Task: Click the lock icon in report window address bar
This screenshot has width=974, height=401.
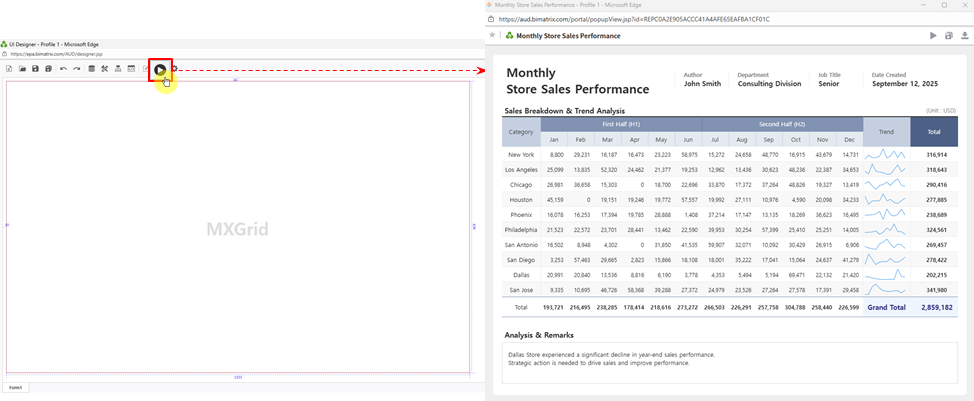Action: tap(491, 19)
